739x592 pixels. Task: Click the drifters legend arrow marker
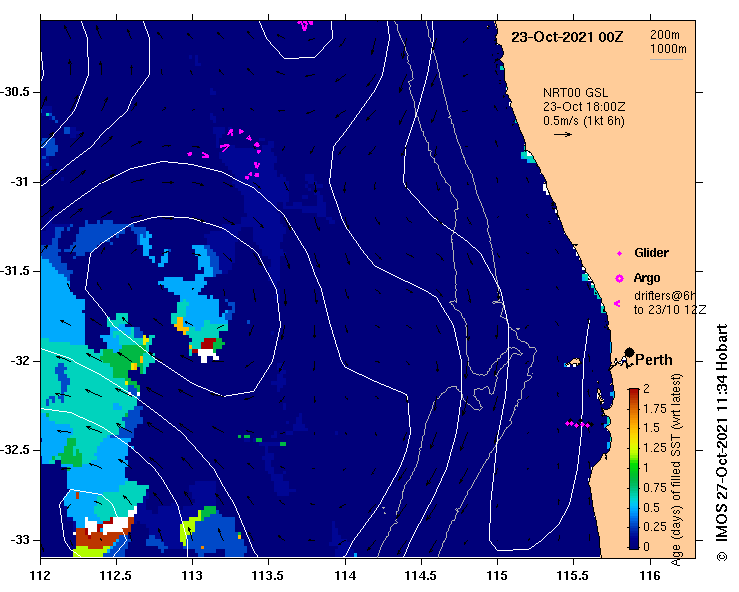coord(617,304)
